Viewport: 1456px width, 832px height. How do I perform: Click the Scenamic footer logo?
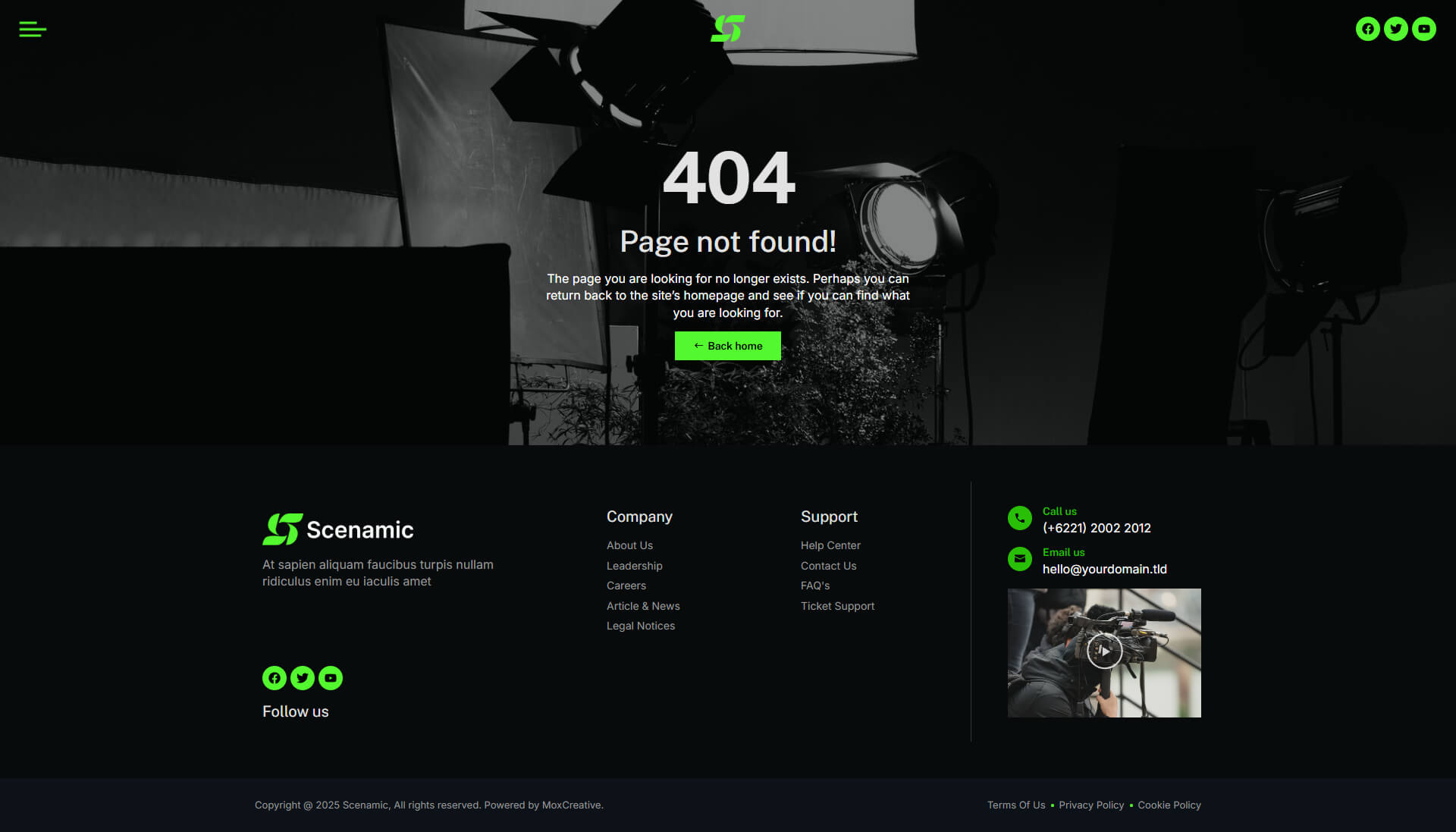pyautogui.click(x=338, y=529)
